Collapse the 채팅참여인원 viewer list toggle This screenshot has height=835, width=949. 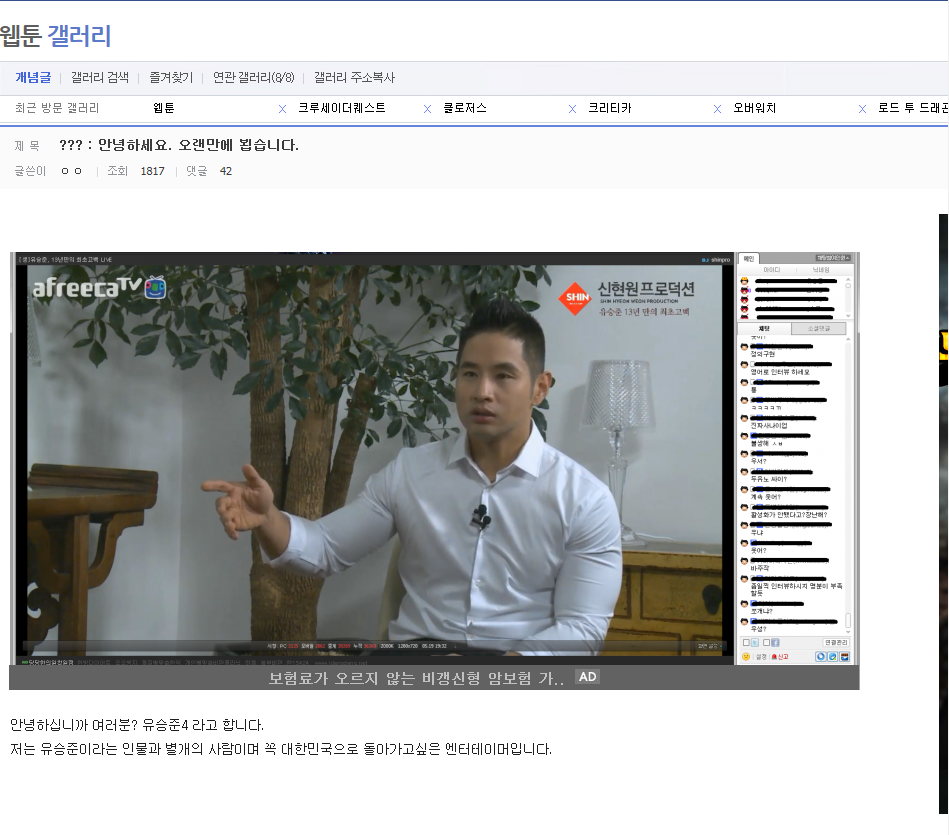click(833, 258)
